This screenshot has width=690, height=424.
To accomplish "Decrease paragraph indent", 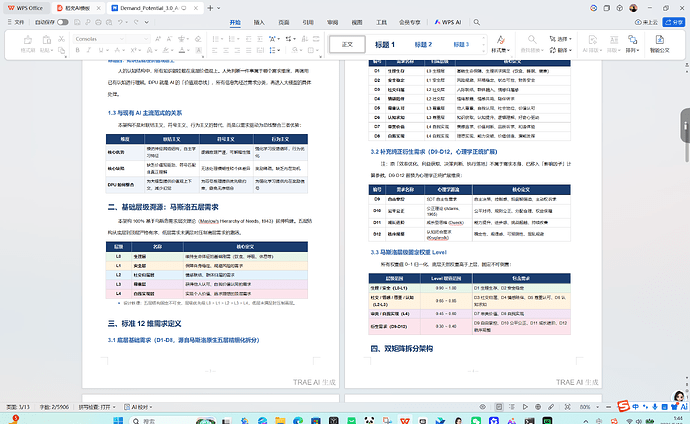I will pos(249,39).
